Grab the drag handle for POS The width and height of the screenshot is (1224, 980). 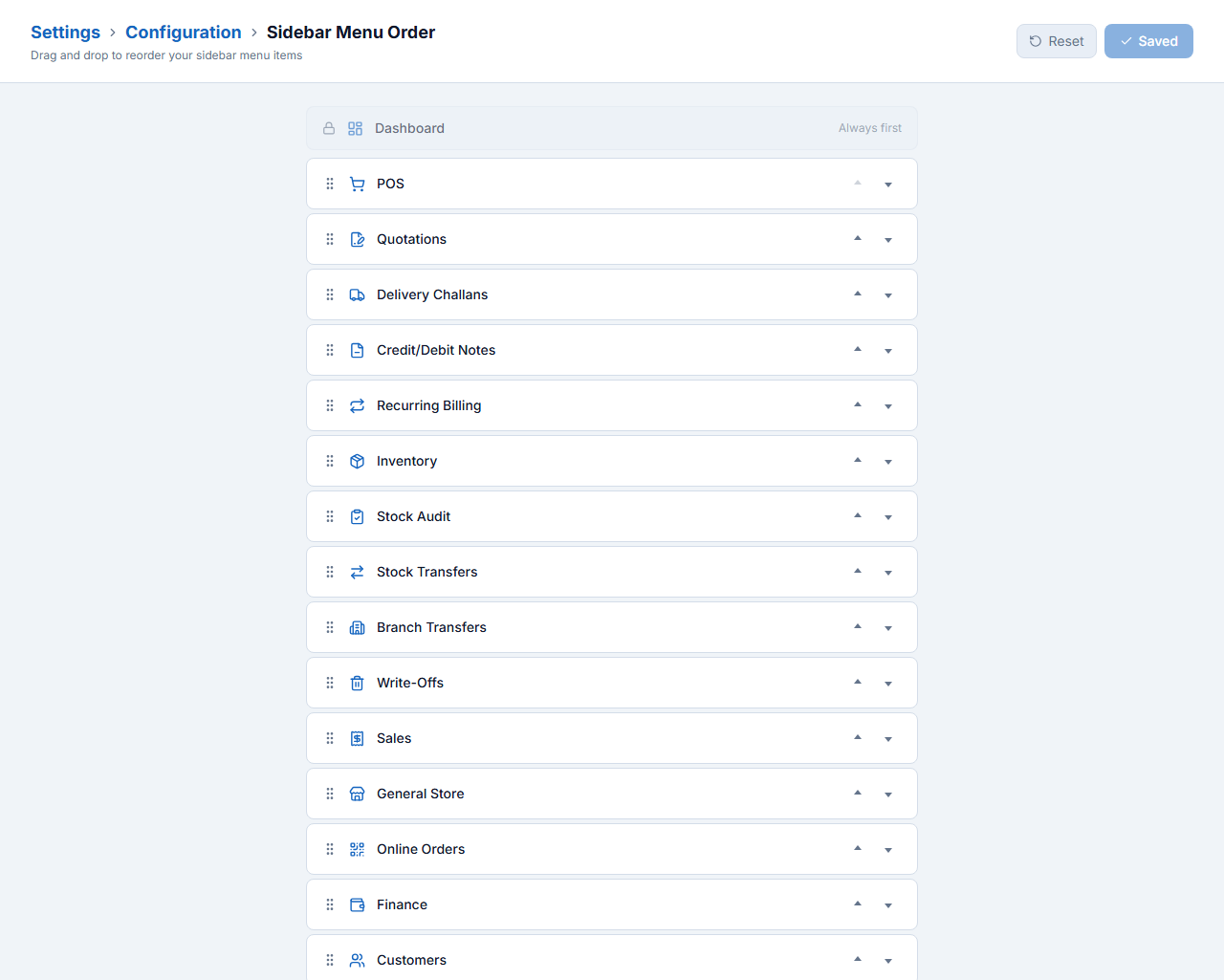[330, 184]
